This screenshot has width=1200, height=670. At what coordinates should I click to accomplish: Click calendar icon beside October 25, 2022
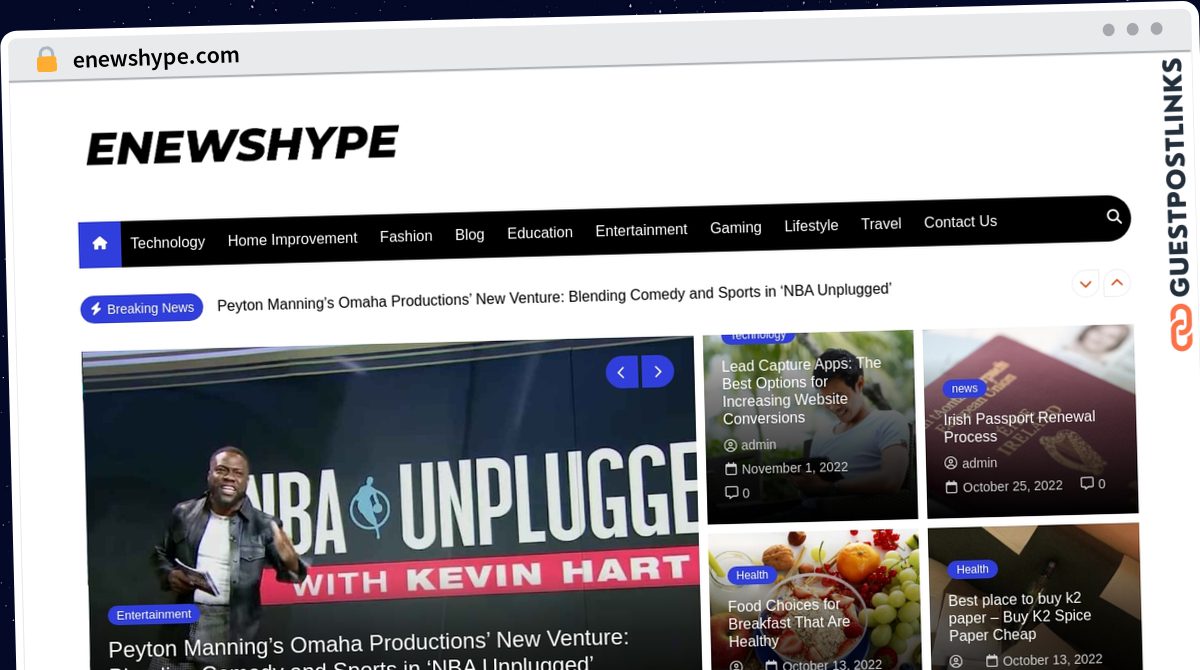pos(952,487)
